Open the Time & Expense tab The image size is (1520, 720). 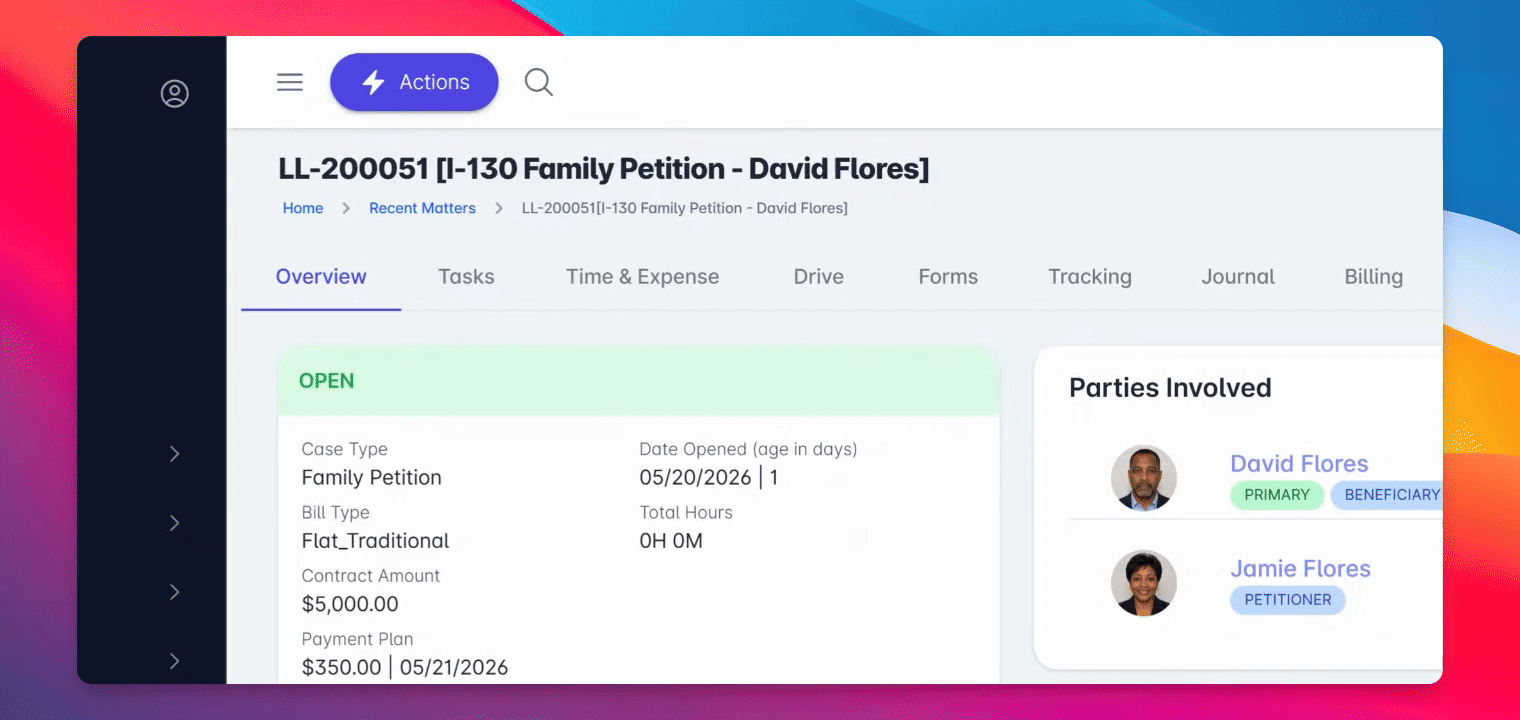click(x=642, y=277)
